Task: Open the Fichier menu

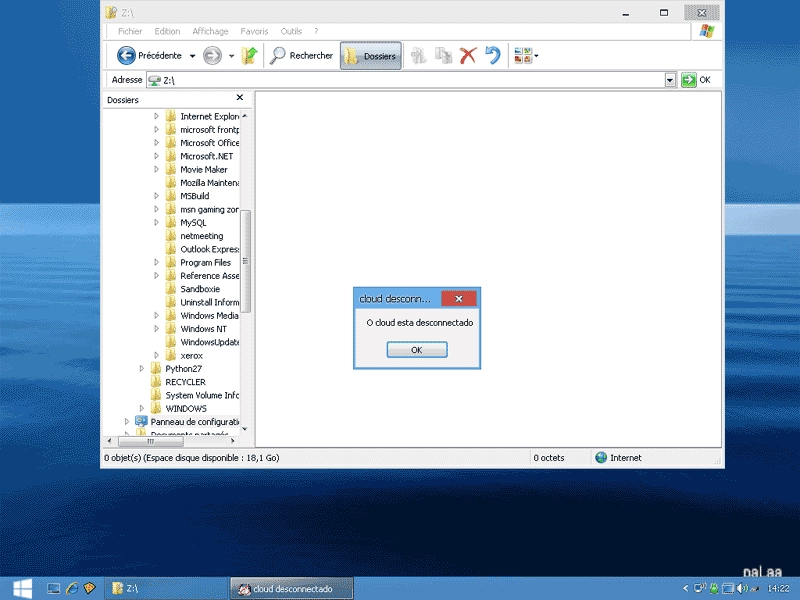Action: click(130, 31)
